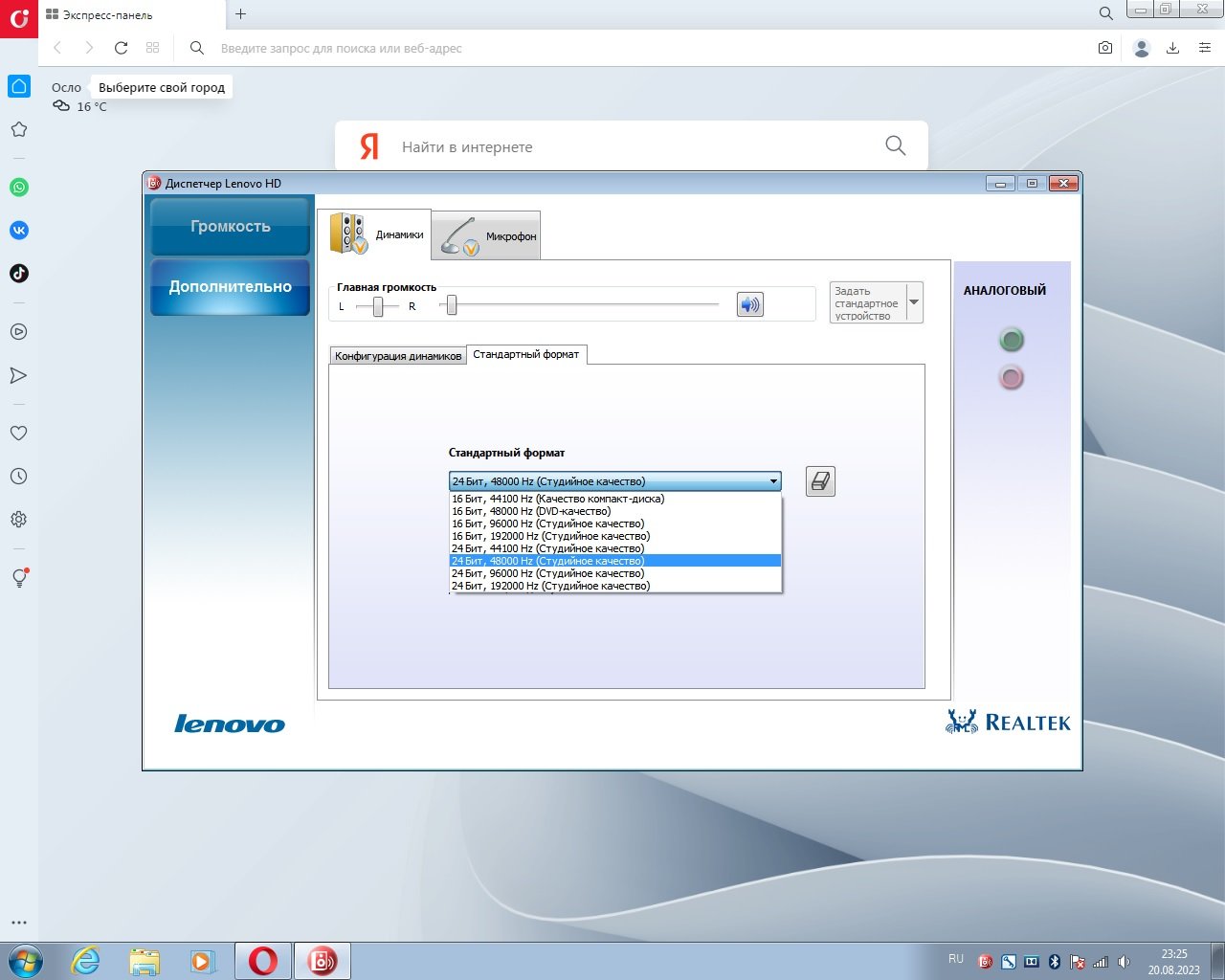Open VK messenger in the sidebar
The height and width of the screenshot is (980, 1225).
(x=19, y=231)
